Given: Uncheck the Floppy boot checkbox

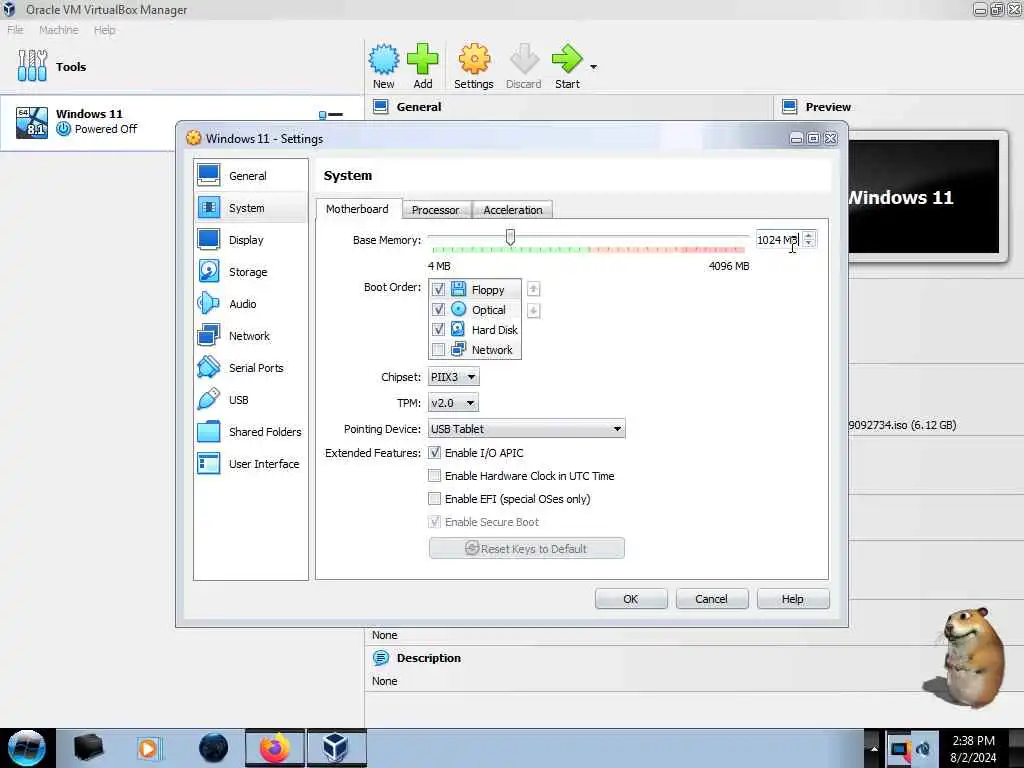Looking at the screenshot, I should (438, 289).
